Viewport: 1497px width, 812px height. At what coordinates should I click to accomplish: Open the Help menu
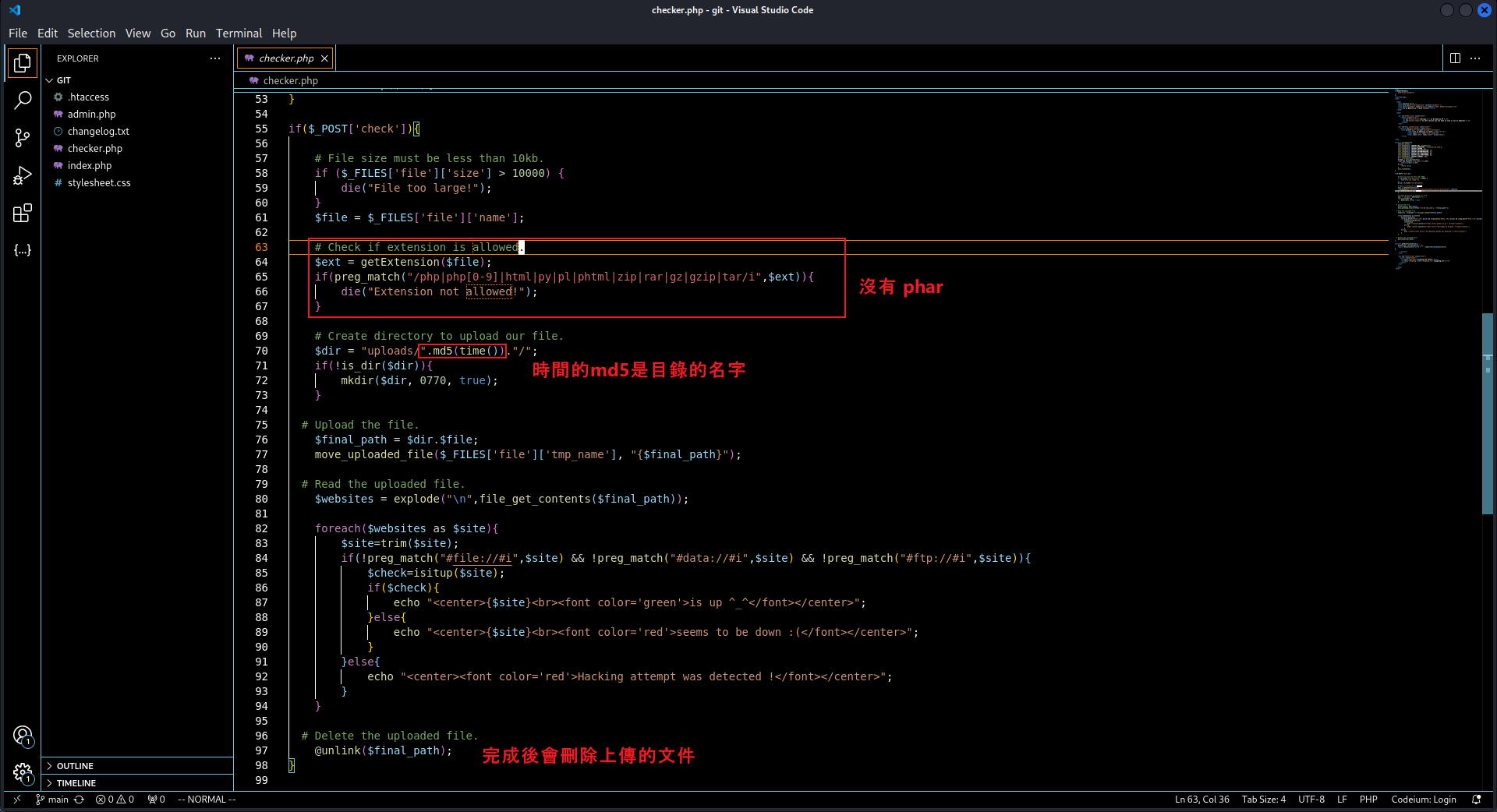284,34
